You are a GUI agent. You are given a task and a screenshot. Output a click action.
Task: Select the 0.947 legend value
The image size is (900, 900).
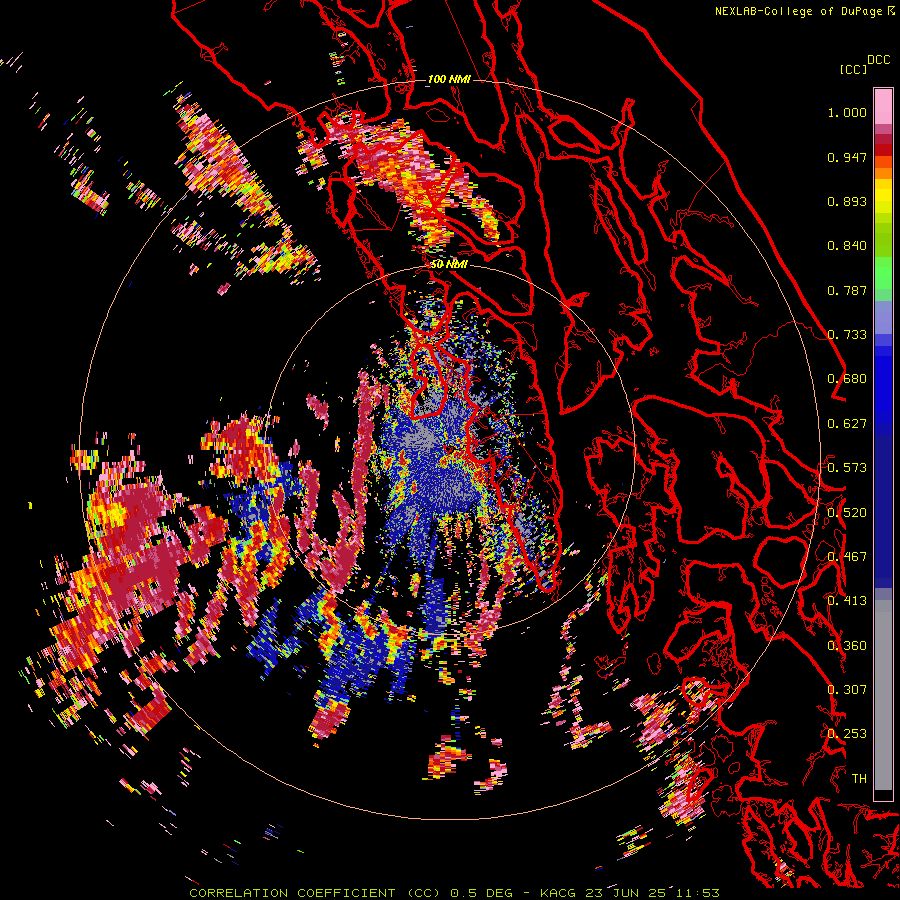(x=847, y=157)
